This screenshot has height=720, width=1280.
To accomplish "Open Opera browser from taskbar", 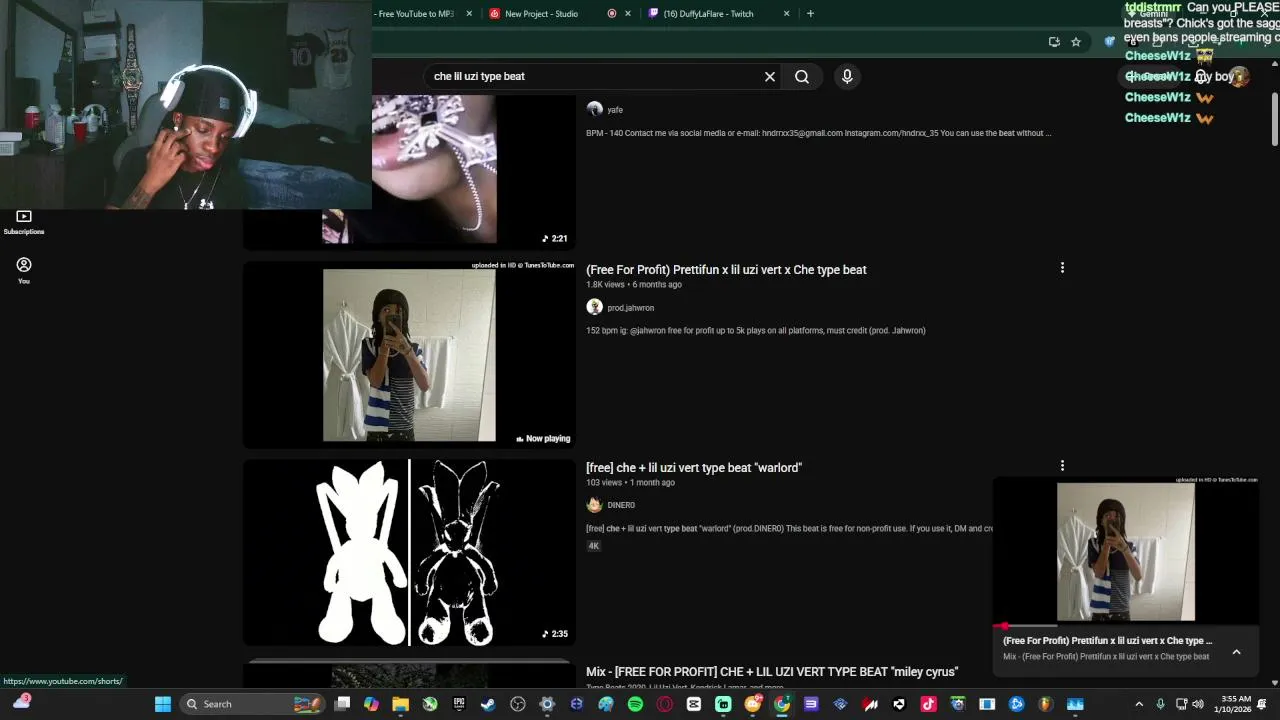I will point(664,704).
